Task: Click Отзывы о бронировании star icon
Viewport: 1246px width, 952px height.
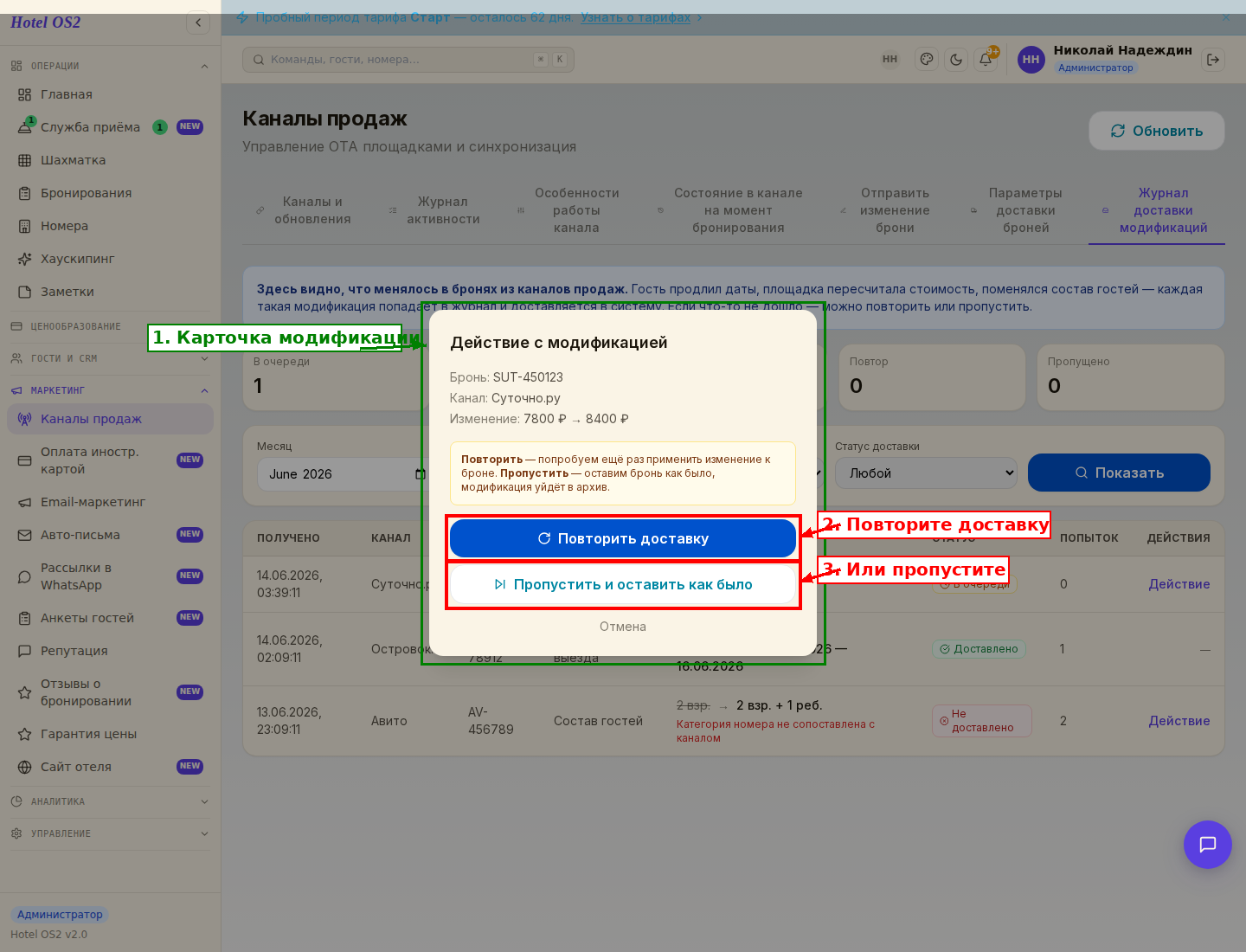Action: click(24, 692)
